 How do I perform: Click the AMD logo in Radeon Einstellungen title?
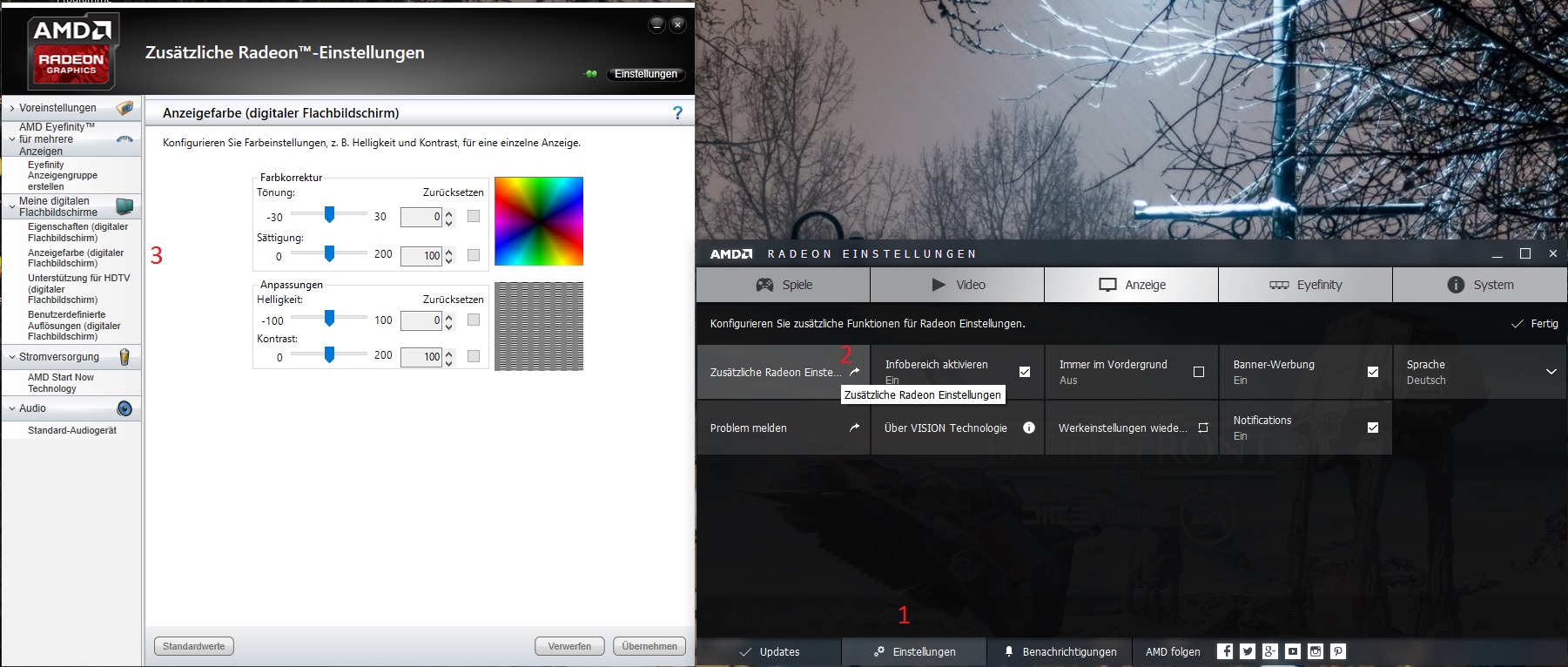731,254
